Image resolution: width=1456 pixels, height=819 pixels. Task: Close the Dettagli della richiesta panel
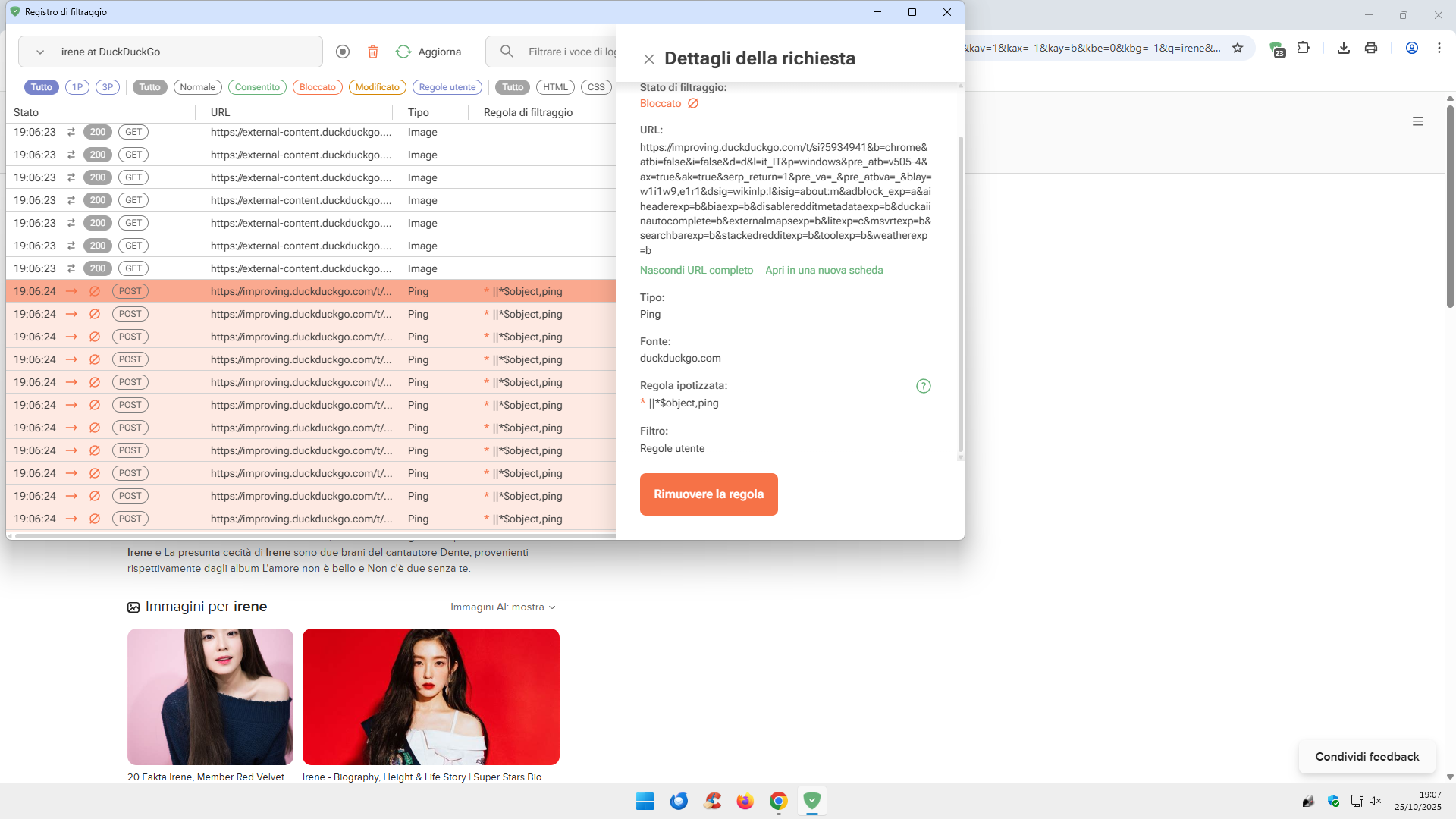(x=648, y=59)
